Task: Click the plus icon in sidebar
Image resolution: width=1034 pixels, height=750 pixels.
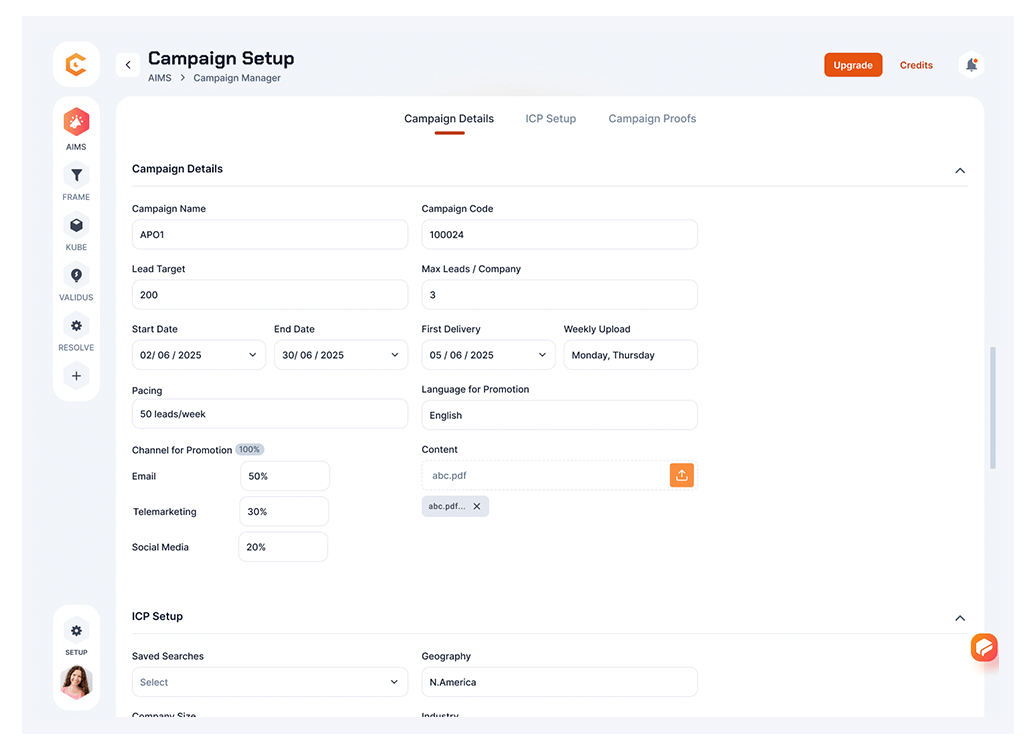Action: click(76, 376)
